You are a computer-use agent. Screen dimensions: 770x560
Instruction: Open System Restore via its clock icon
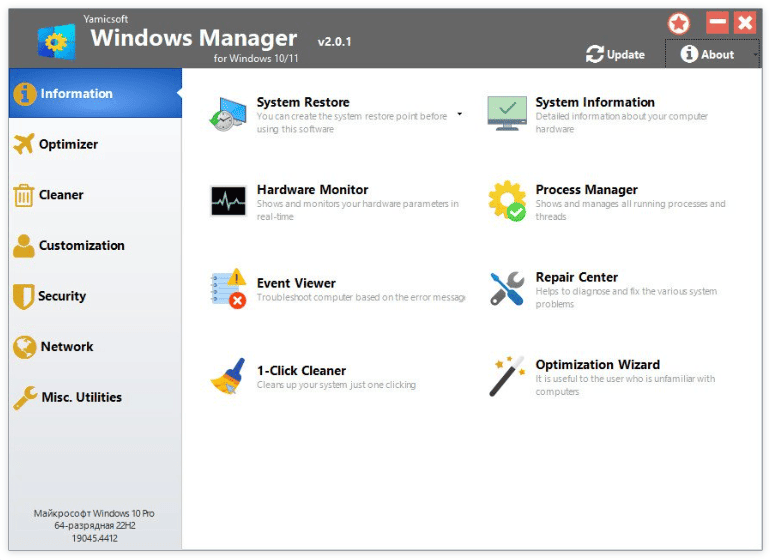227,114
